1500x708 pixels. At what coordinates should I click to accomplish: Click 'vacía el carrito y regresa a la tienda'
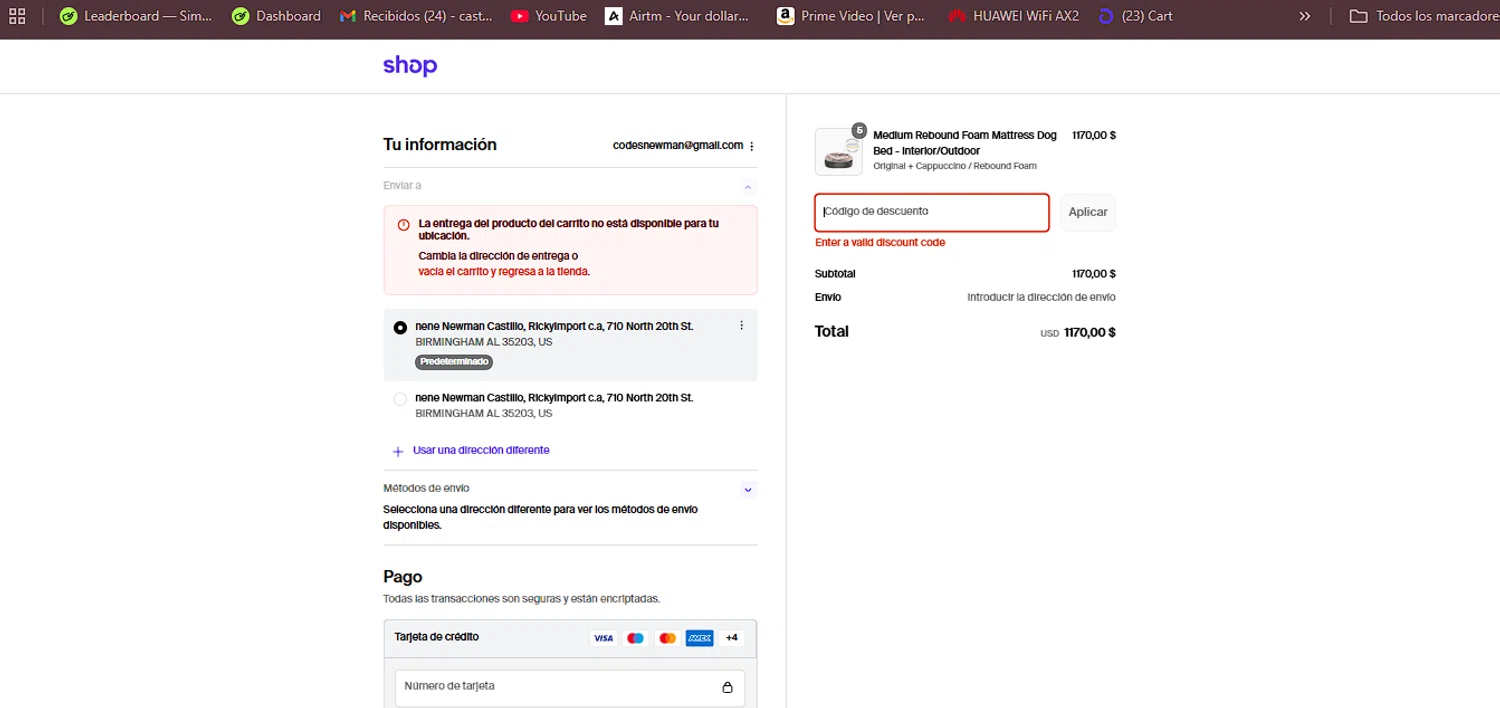[x=504, y=271]
